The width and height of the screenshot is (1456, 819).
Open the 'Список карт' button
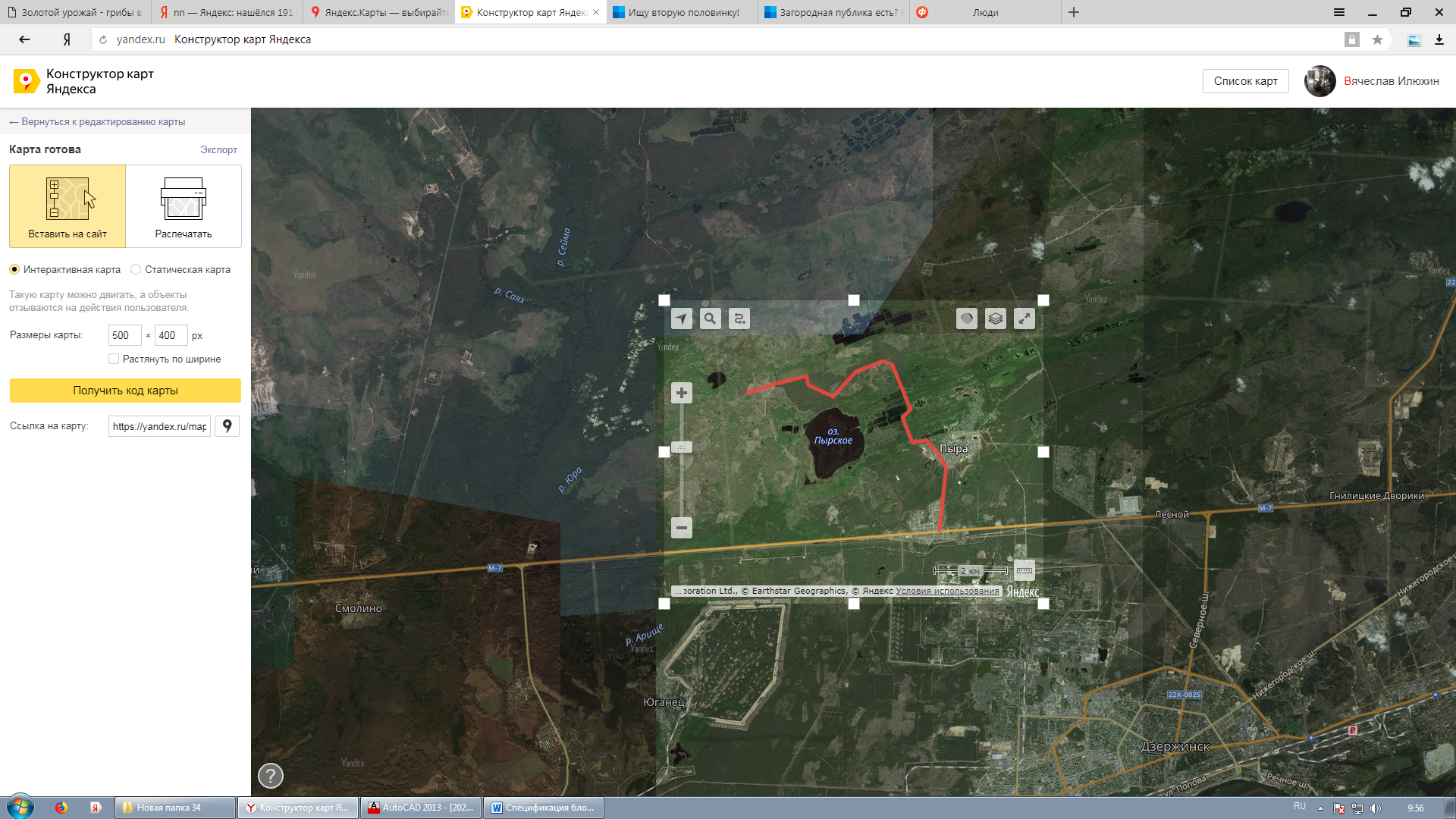coord(1245,81)
